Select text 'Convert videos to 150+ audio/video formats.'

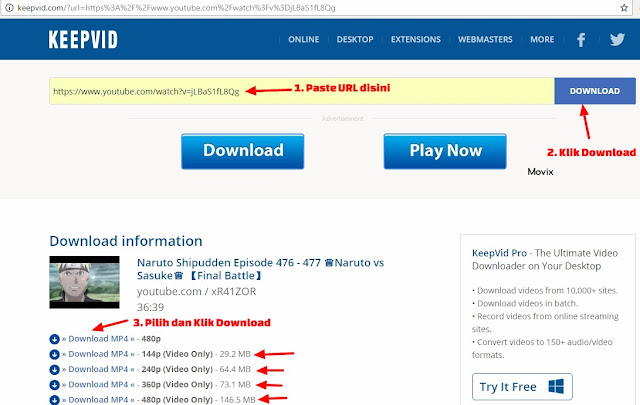pos(542,348)
